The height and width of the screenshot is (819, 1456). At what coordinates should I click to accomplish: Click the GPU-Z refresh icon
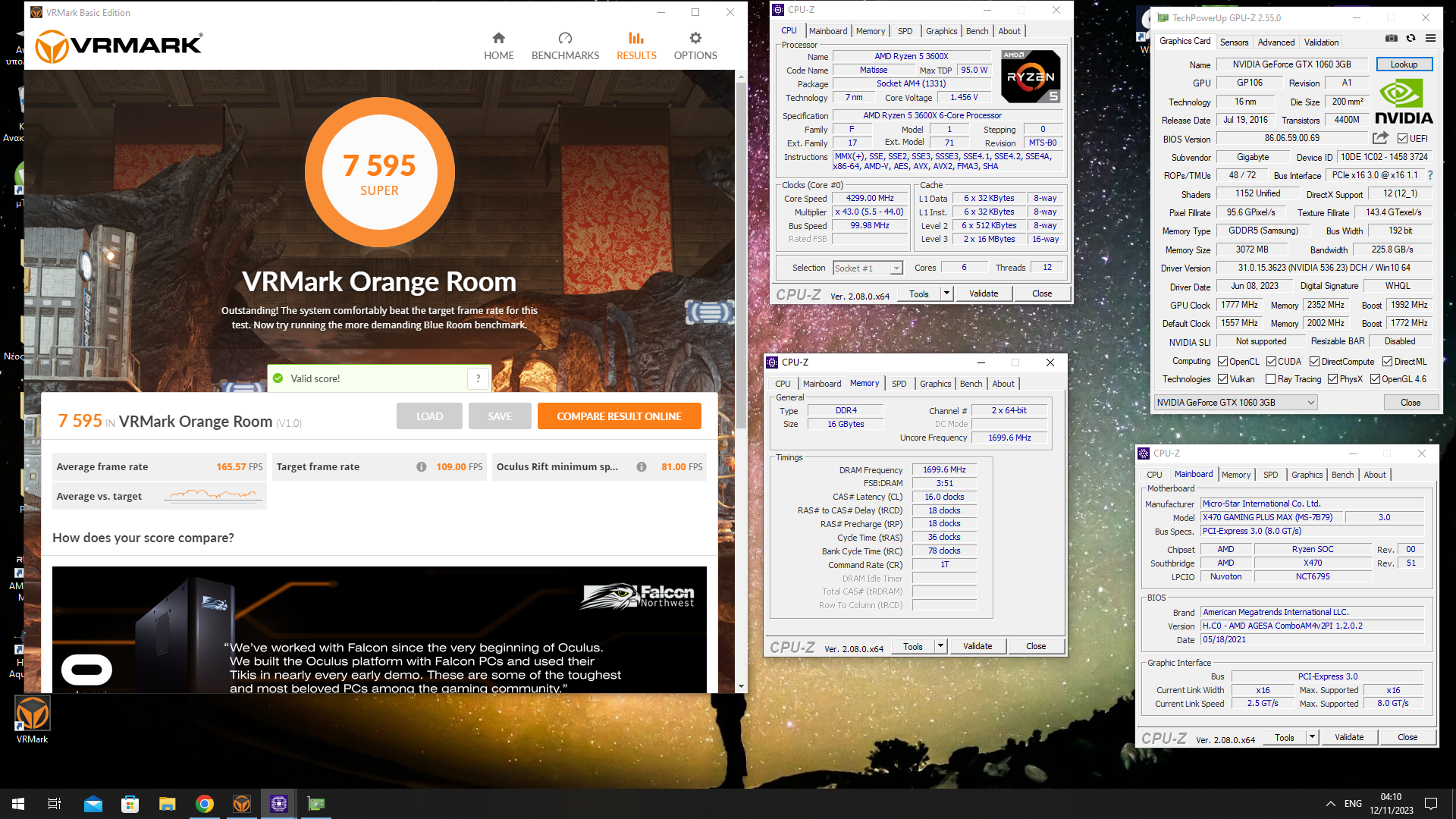pyautogui.click(x=1410, y=38)
